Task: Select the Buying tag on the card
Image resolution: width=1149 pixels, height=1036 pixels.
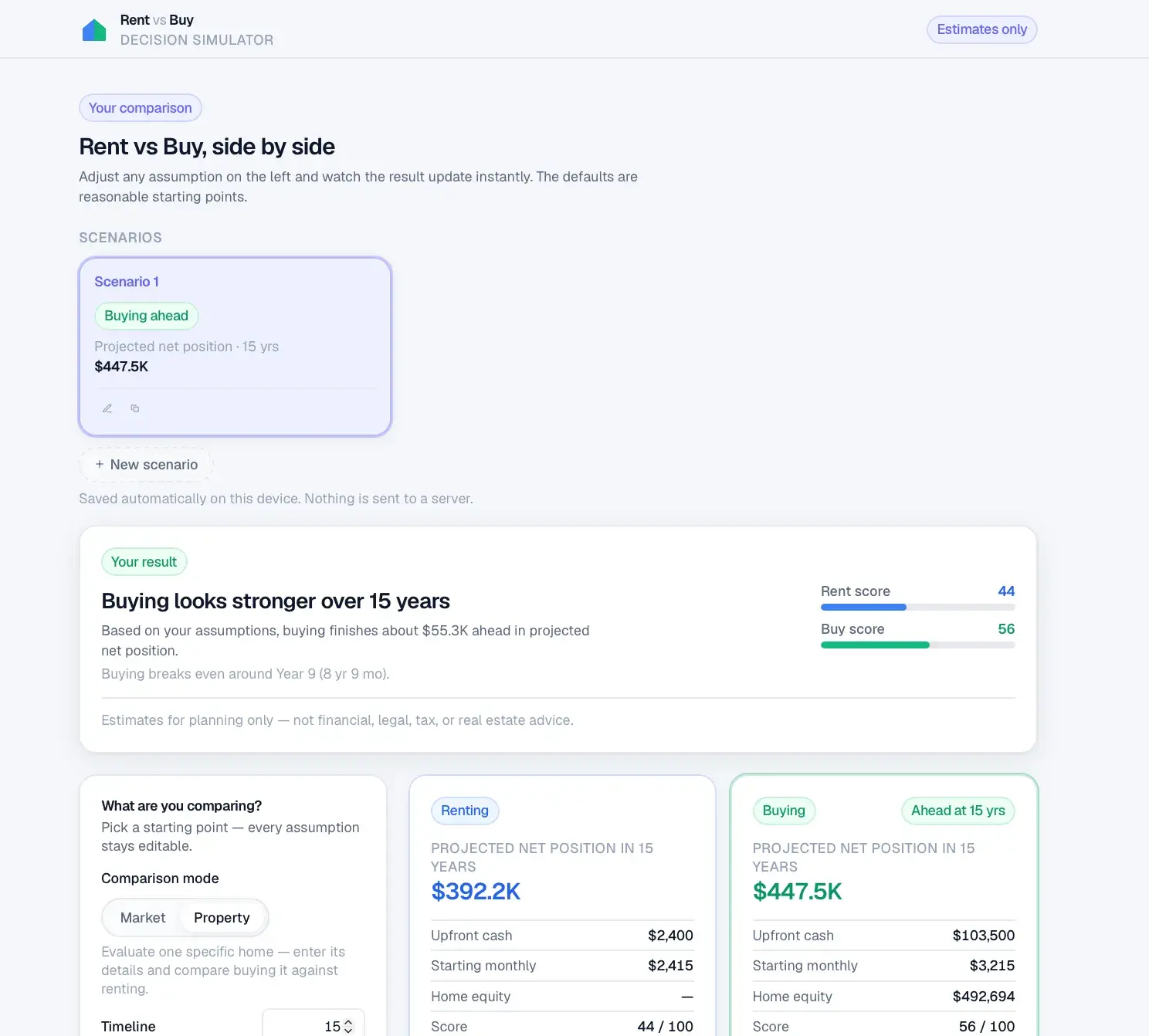Action: (784, 811)
